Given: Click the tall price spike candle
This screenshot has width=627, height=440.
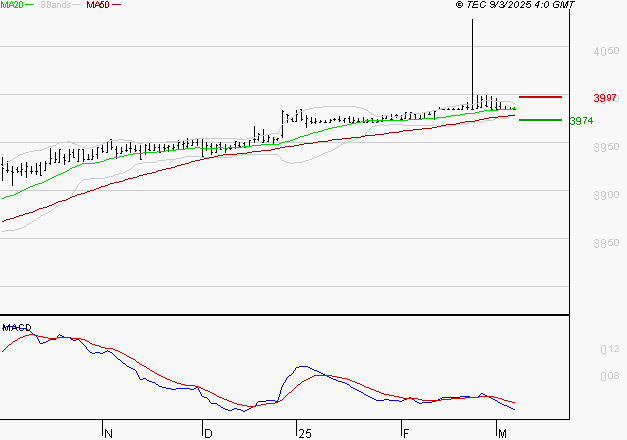Looking at the screenshot, I should (471, 60).
